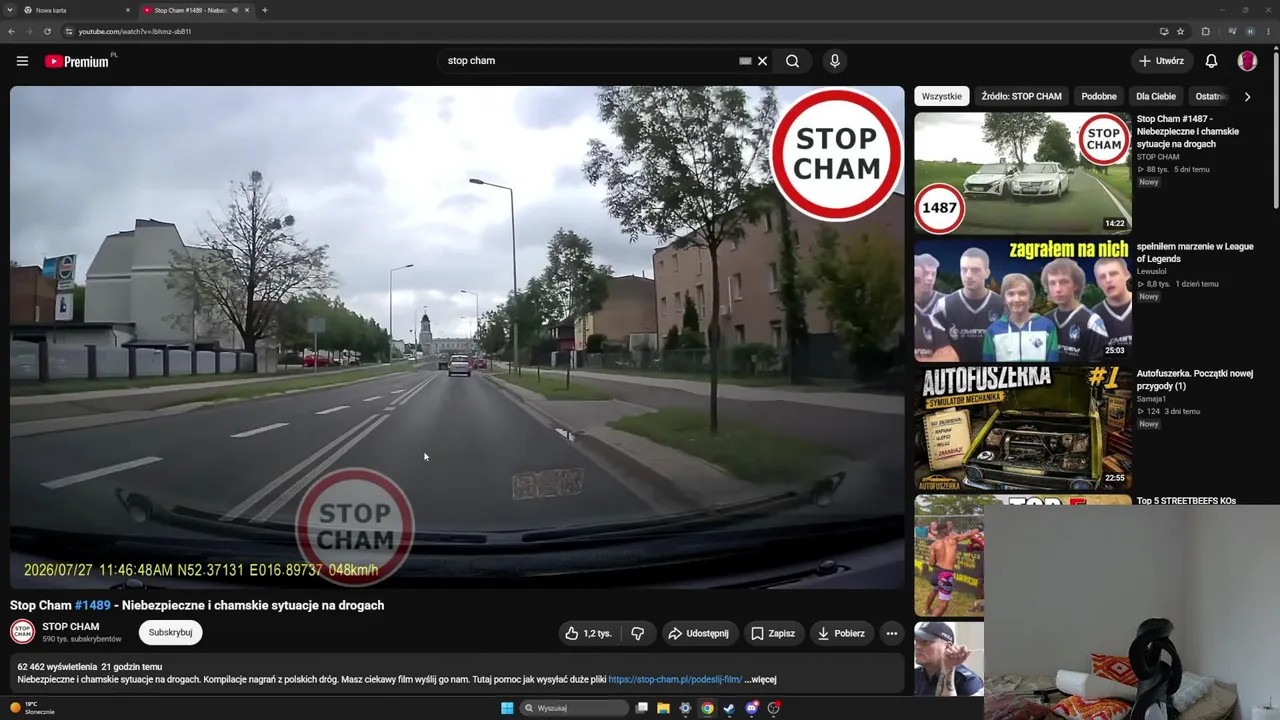Click the main video player to pause
The height and width of the screenshot is (720, 1280).
(x=457, y=337)
